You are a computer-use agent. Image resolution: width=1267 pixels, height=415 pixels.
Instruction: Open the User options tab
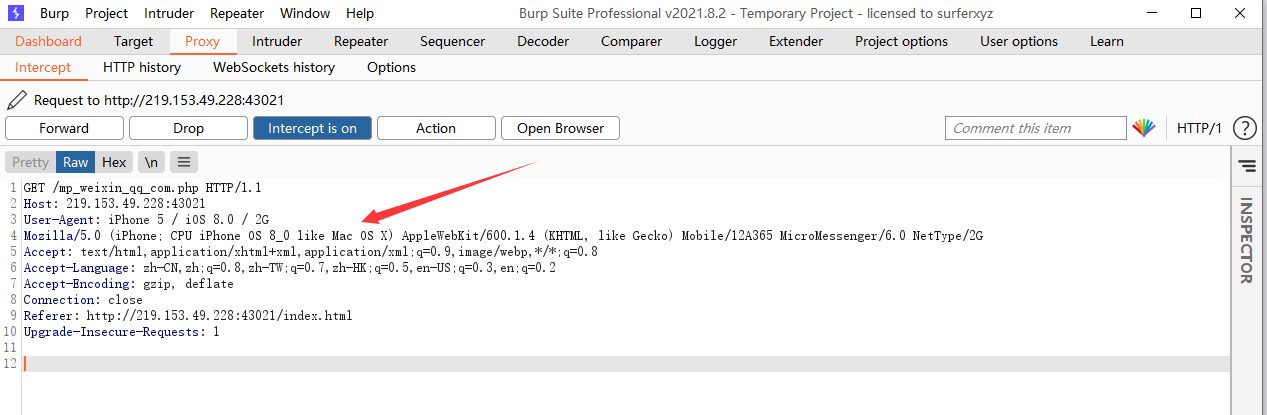pyautogui.click(x=1019, y=41)
